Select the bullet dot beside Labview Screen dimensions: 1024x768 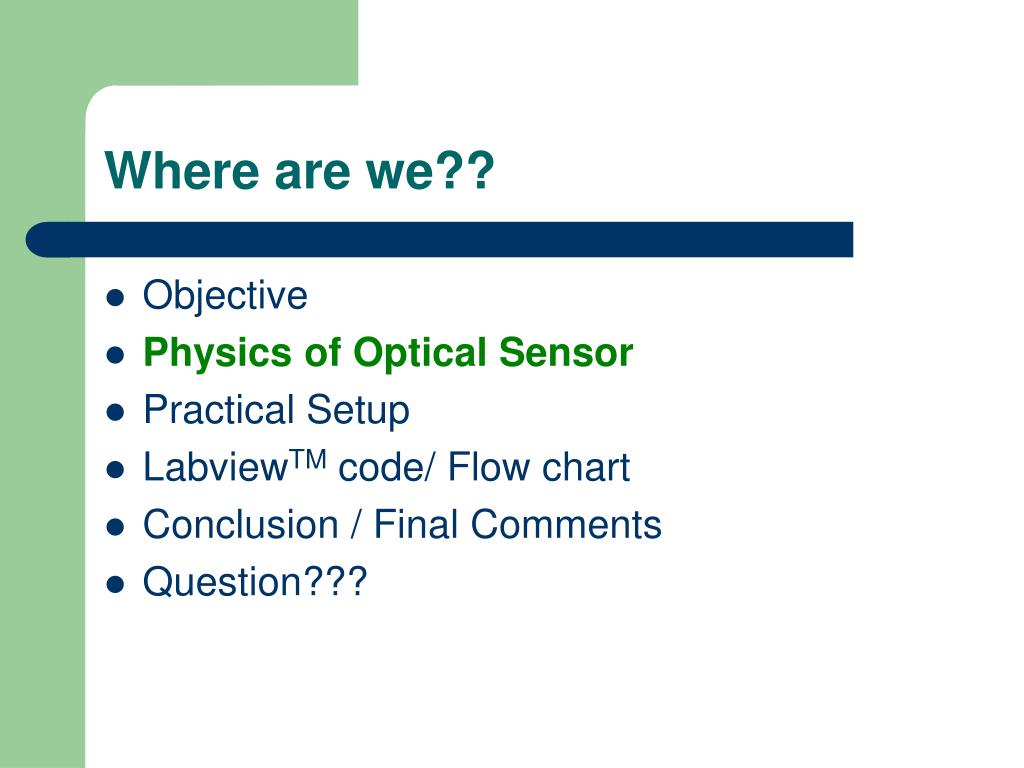coord(115,470)
